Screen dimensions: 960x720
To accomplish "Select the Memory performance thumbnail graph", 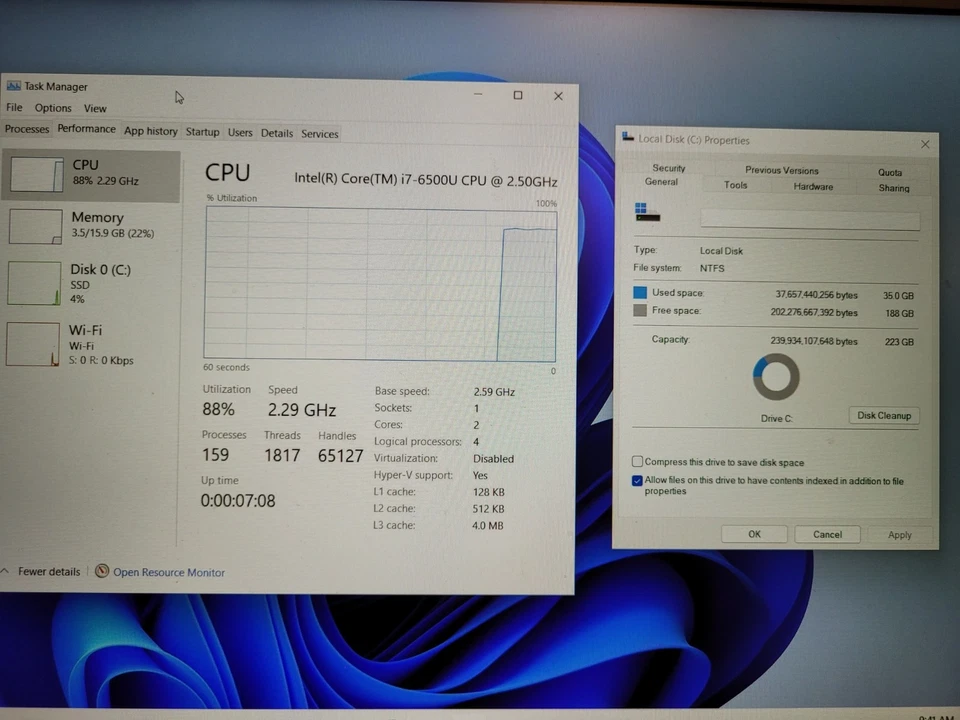I will (x=36, y=227).
